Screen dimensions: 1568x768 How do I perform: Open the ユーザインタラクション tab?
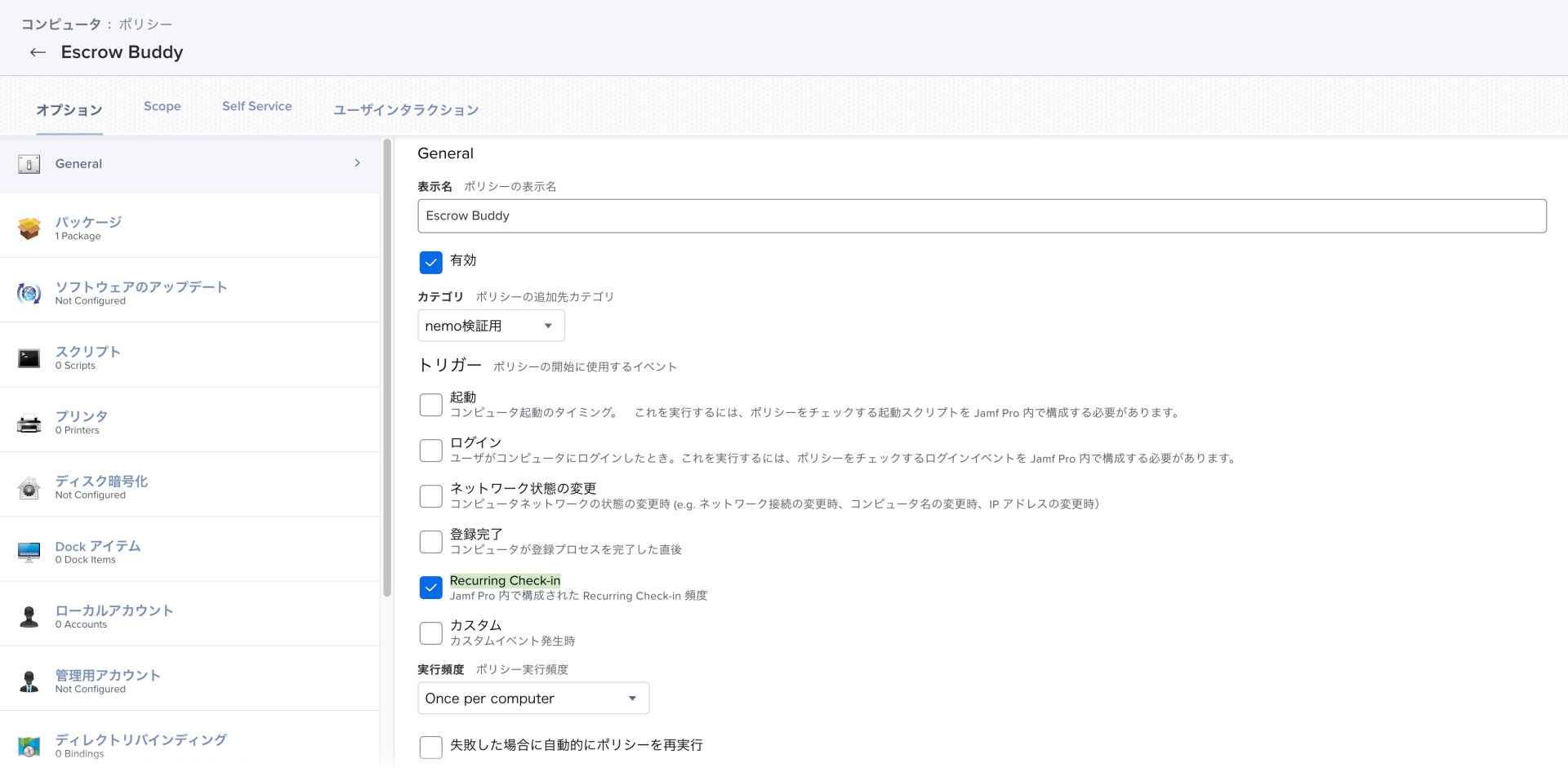[x=406, y=109]
